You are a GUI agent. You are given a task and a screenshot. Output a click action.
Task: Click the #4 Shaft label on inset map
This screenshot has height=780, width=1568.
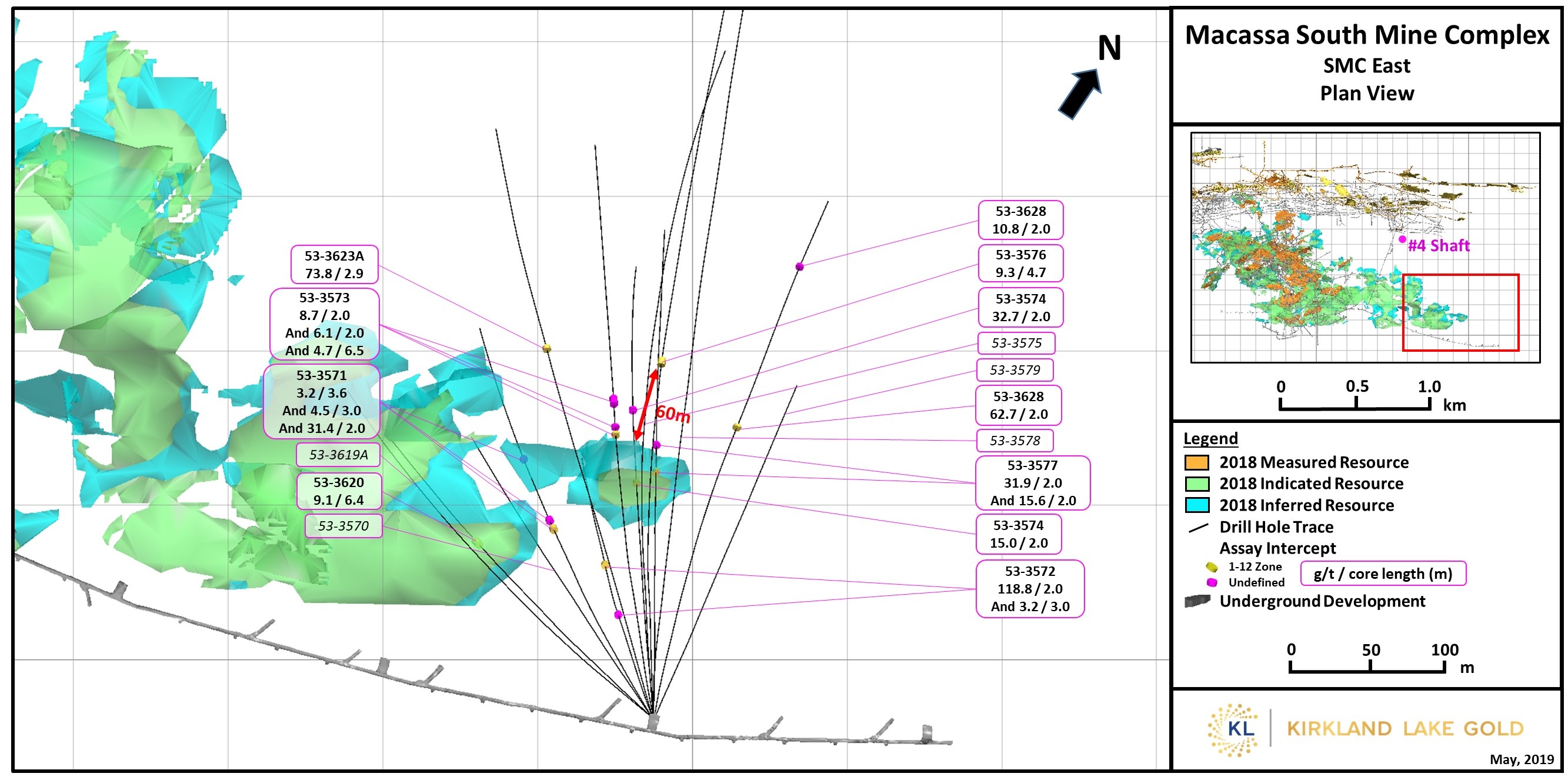click(x=1439, y=246)
